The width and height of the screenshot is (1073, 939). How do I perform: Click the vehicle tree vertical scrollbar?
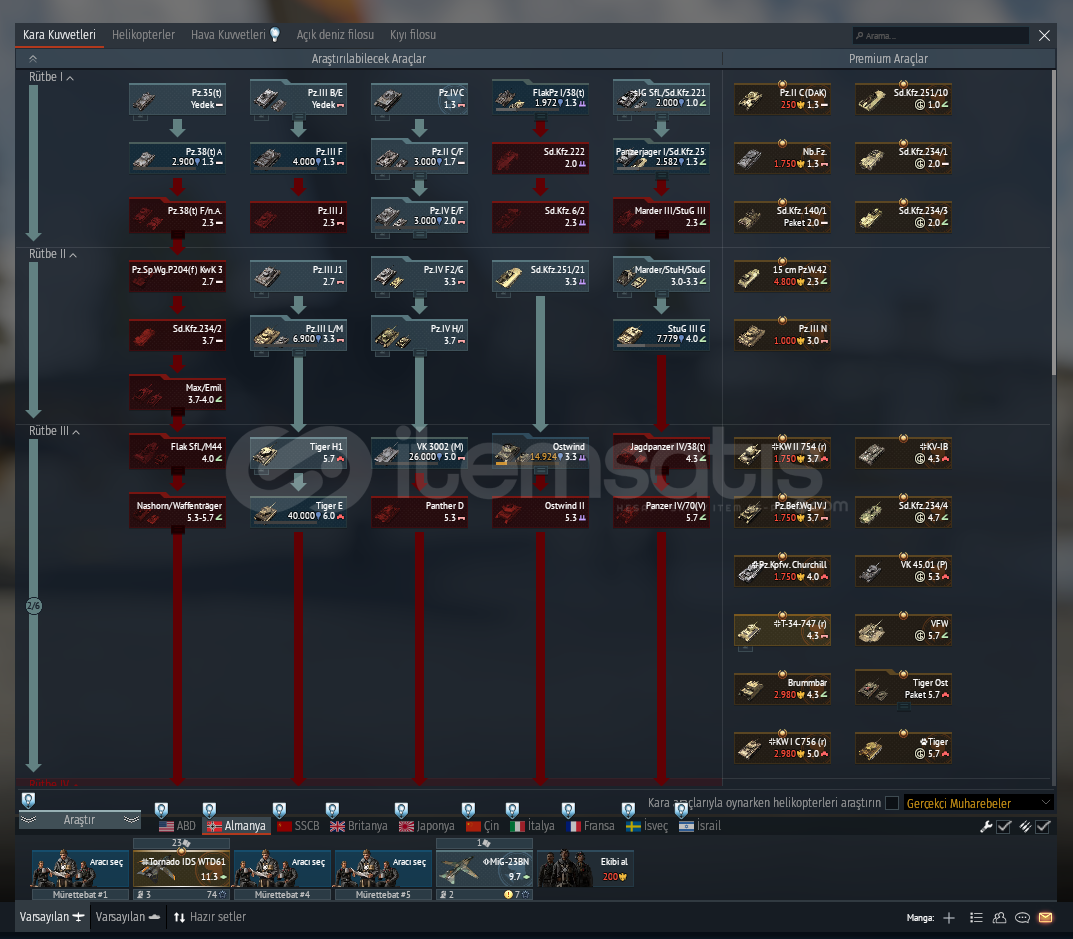click(x=1053, y=222)
